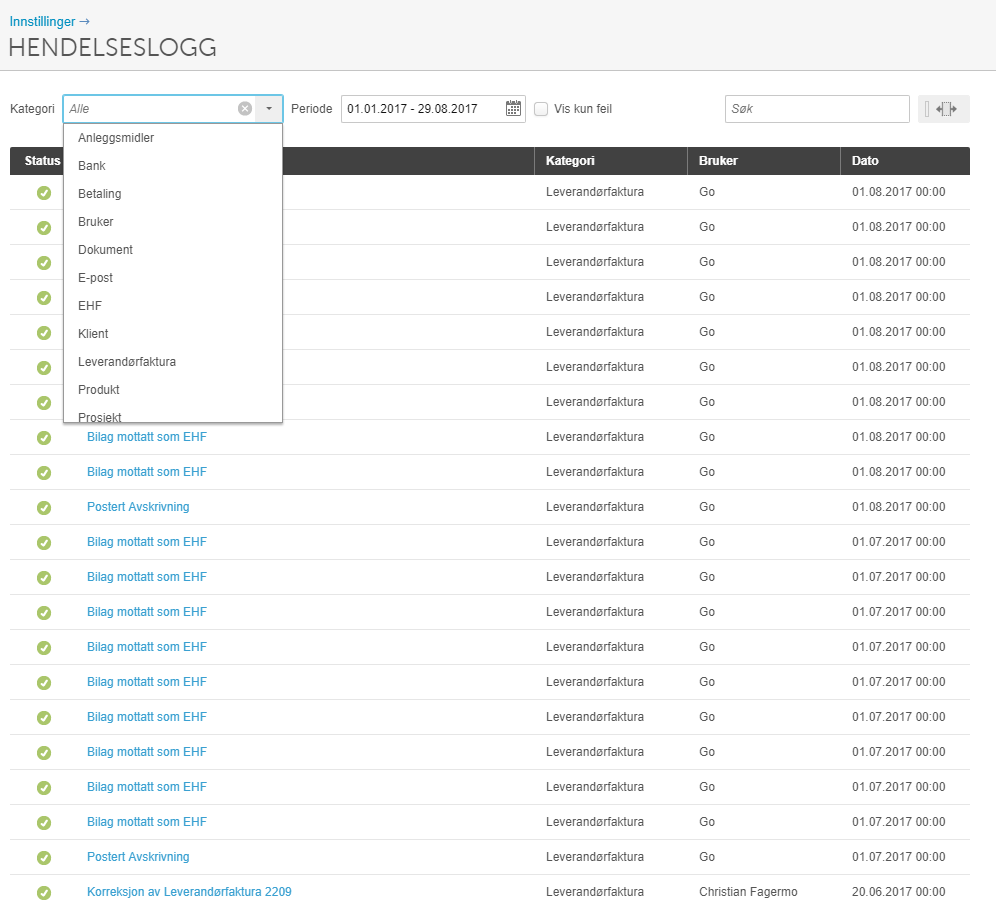Screen dimensions: 996x904
Task: Click the status checkmark in the Postert Avskrivning 01.08.2017 row
Action: tap(44, 508)
